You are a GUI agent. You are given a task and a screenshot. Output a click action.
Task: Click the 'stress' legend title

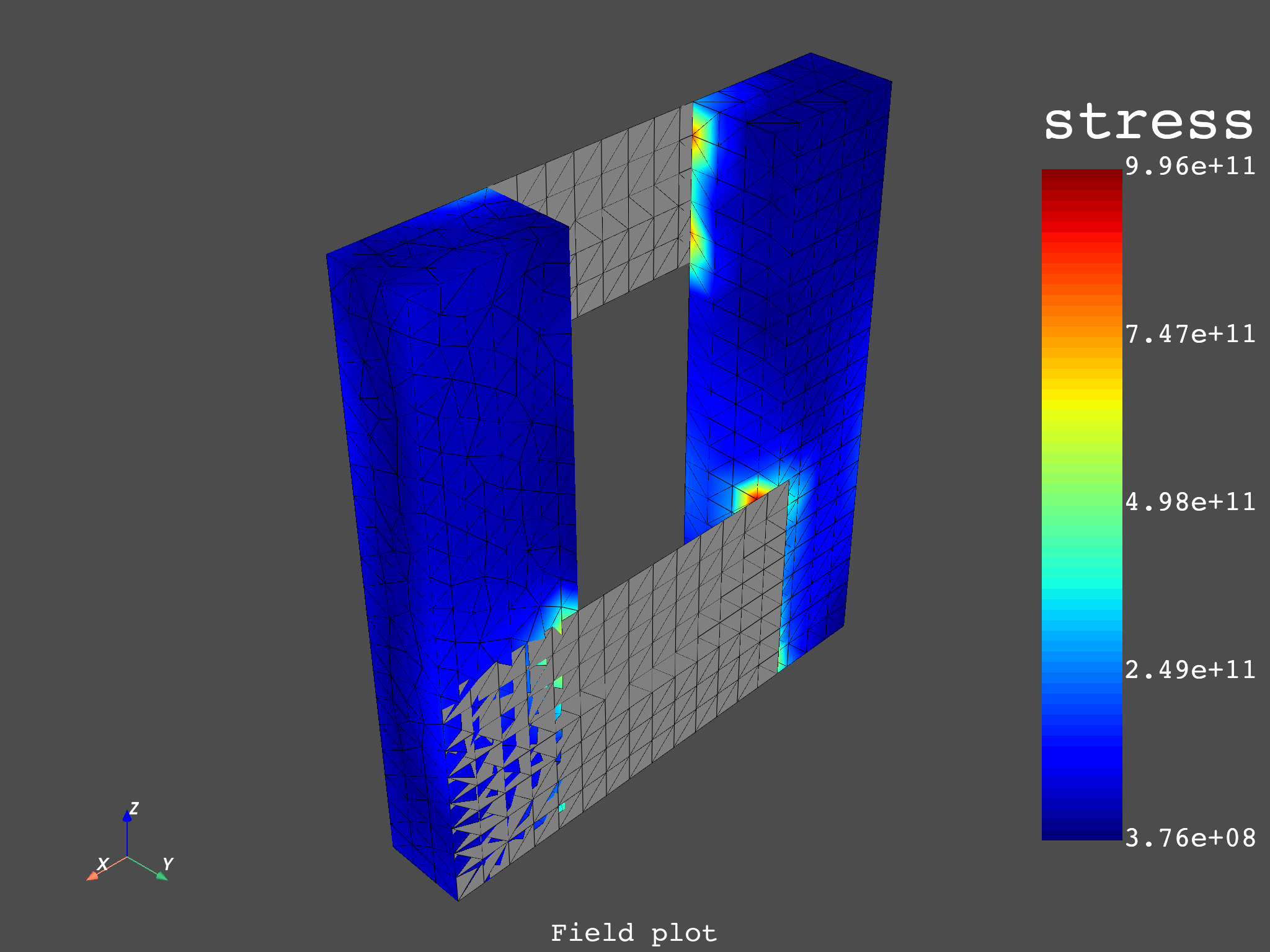point(1148,121)
